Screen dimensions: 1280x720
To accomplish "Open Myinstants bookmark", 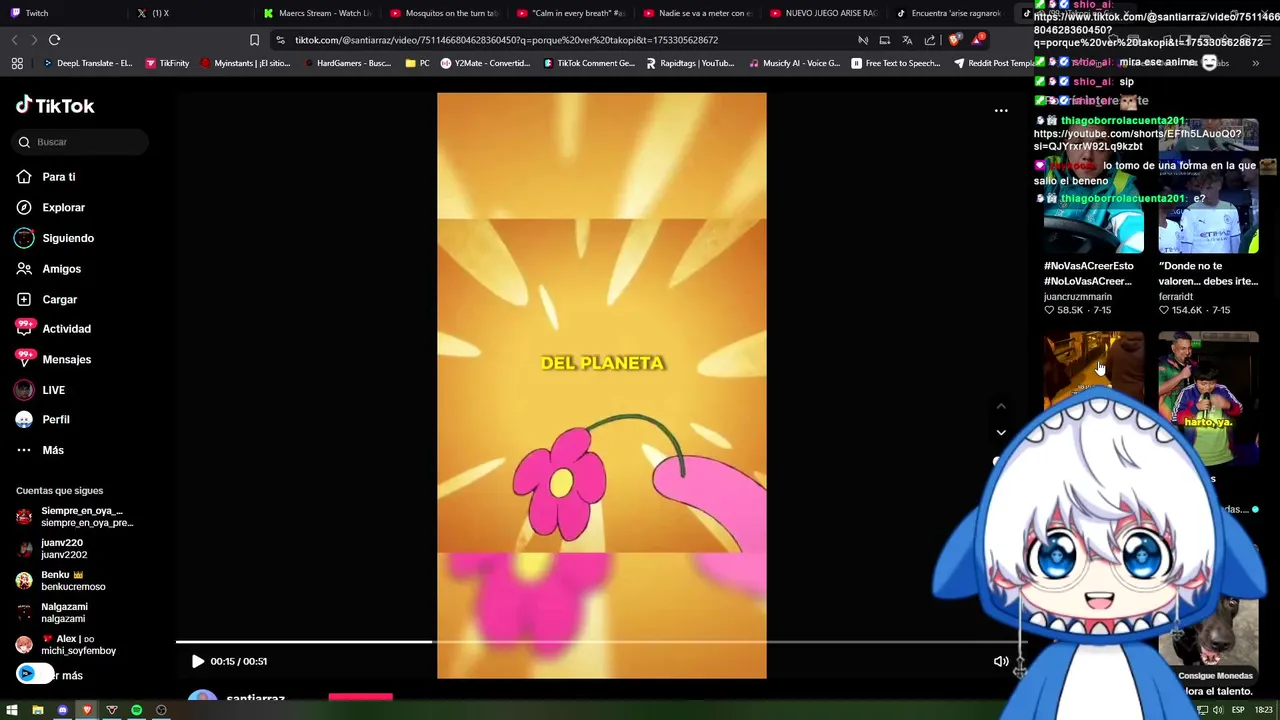I will click(x=245, y=63).
